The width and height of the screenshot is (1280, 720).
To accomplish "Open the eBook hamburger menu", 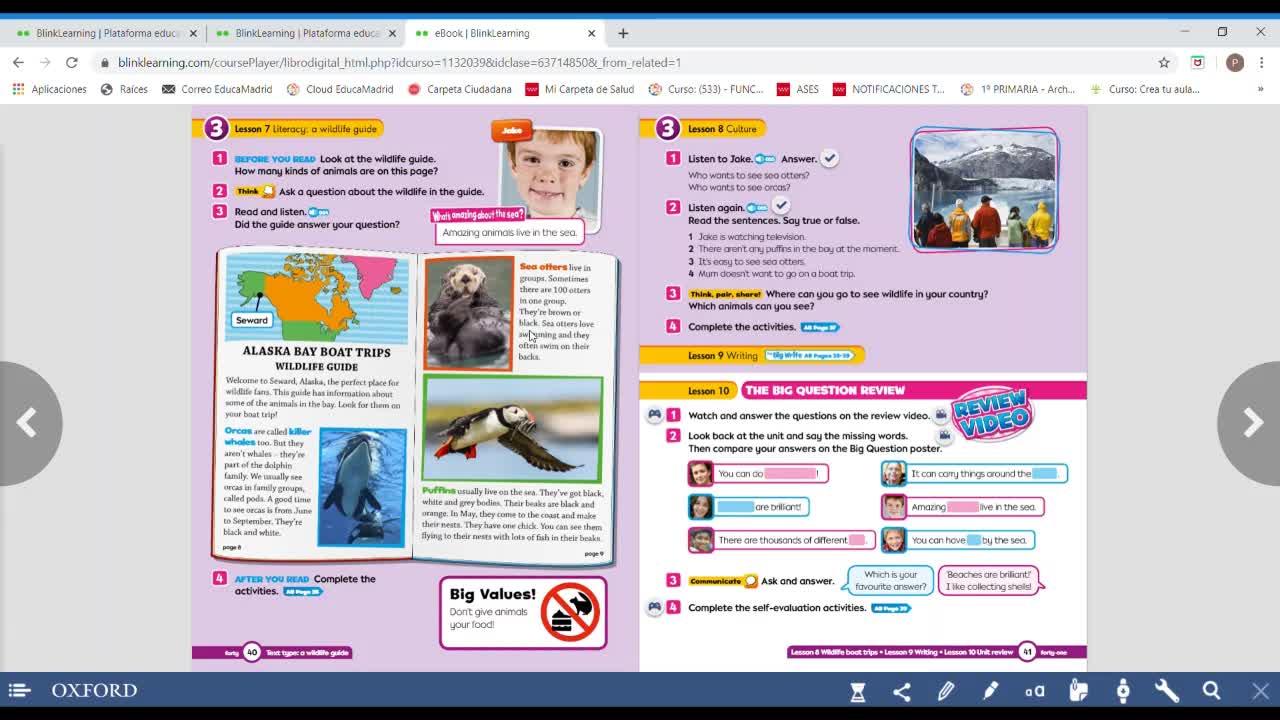I will 19,690.
